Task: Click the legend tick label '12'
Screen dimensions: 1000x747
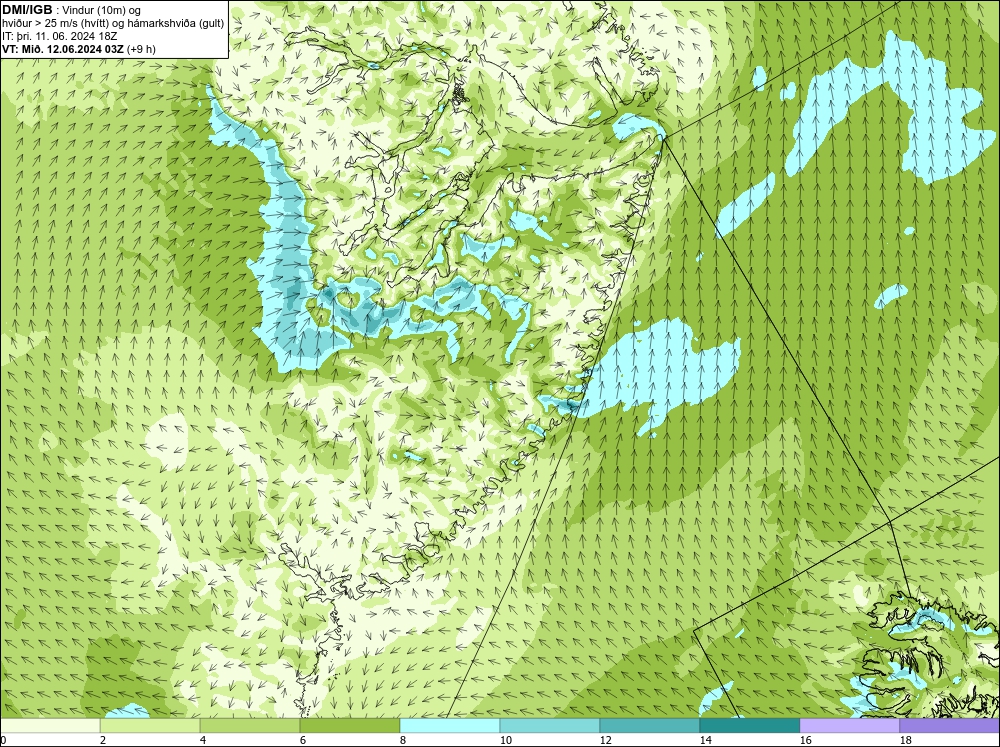Action: 605,740
